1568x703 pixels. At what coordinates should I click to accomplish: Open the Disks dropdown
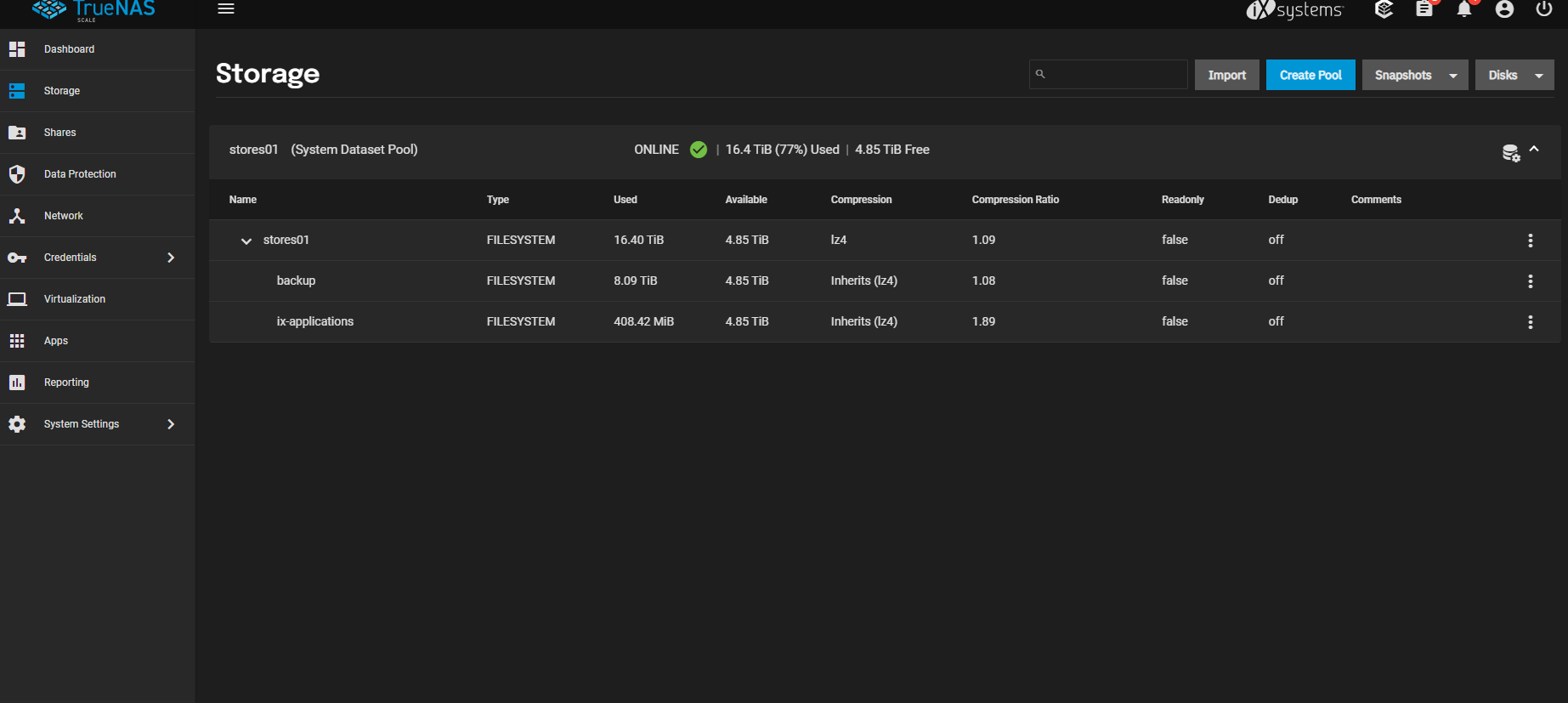click(1514, 76)
